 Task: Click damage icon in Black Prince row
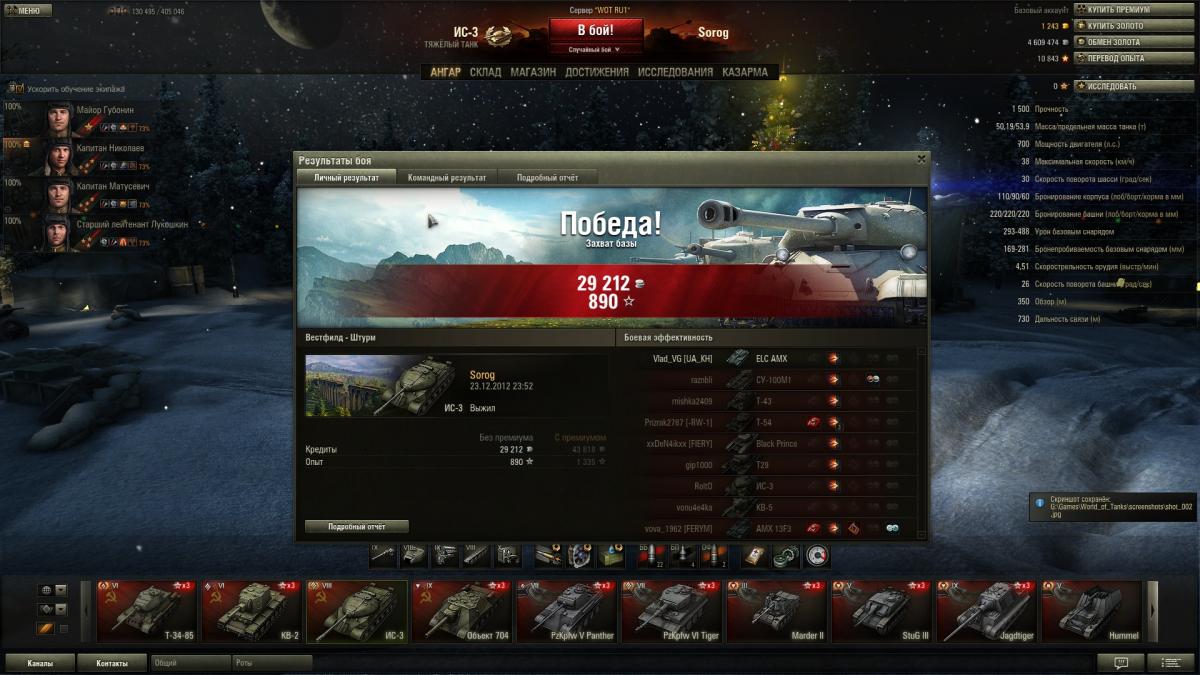click(833, 443)
